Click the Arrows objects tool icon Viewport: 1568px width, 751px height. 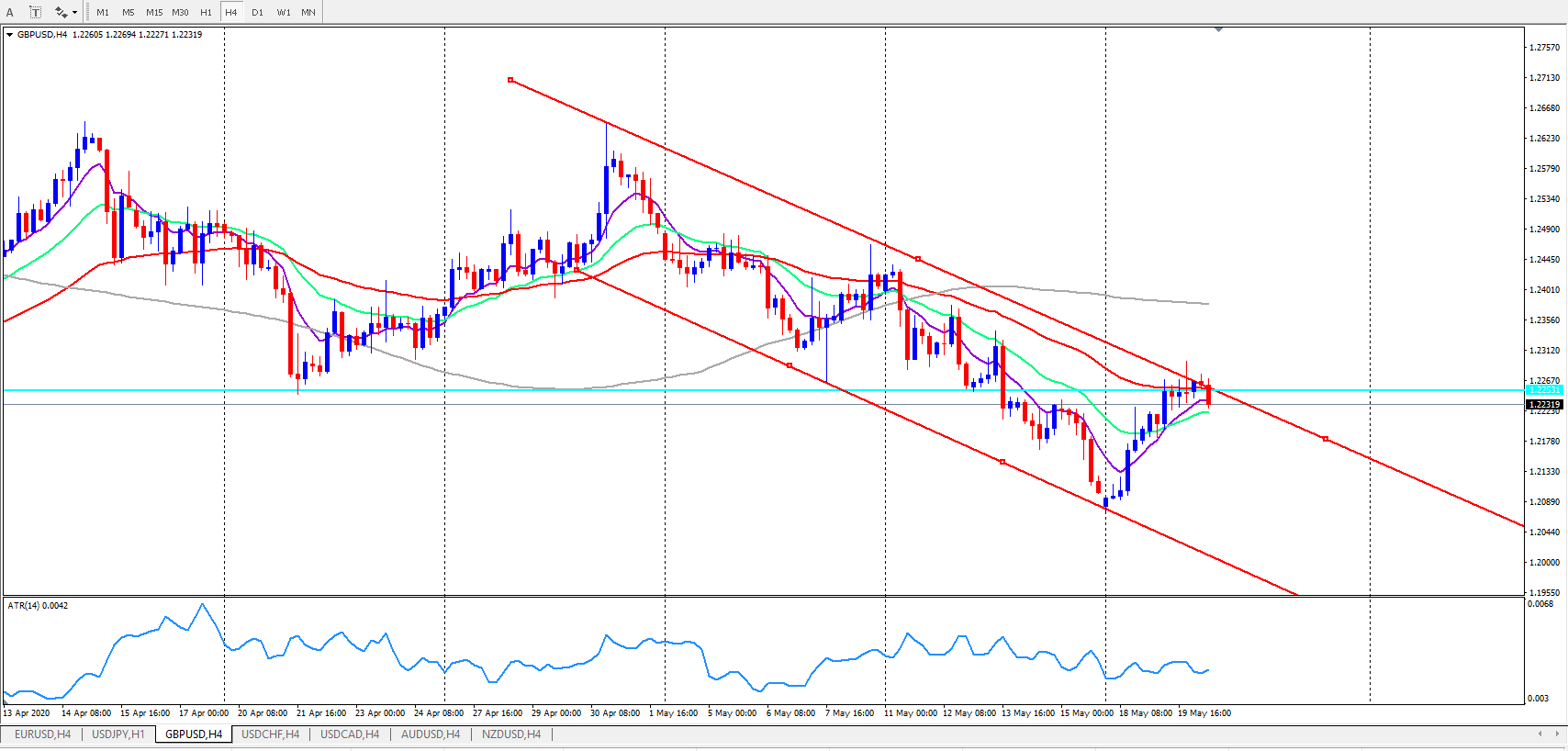(61, 12)
